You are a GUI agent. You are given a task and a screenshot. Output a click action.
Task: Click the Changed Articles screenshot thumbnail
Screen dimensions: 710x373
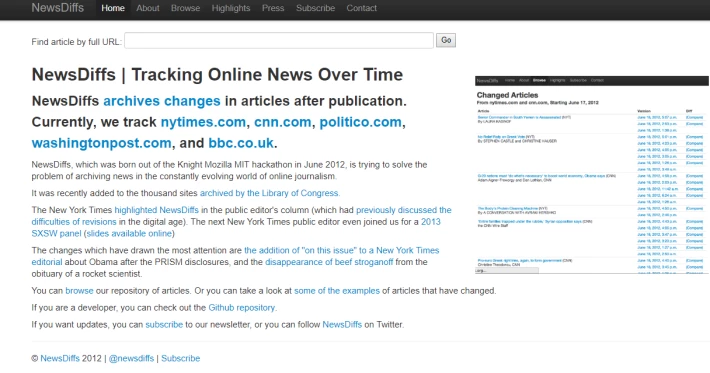pyautogui.click(x=592, y=175)
